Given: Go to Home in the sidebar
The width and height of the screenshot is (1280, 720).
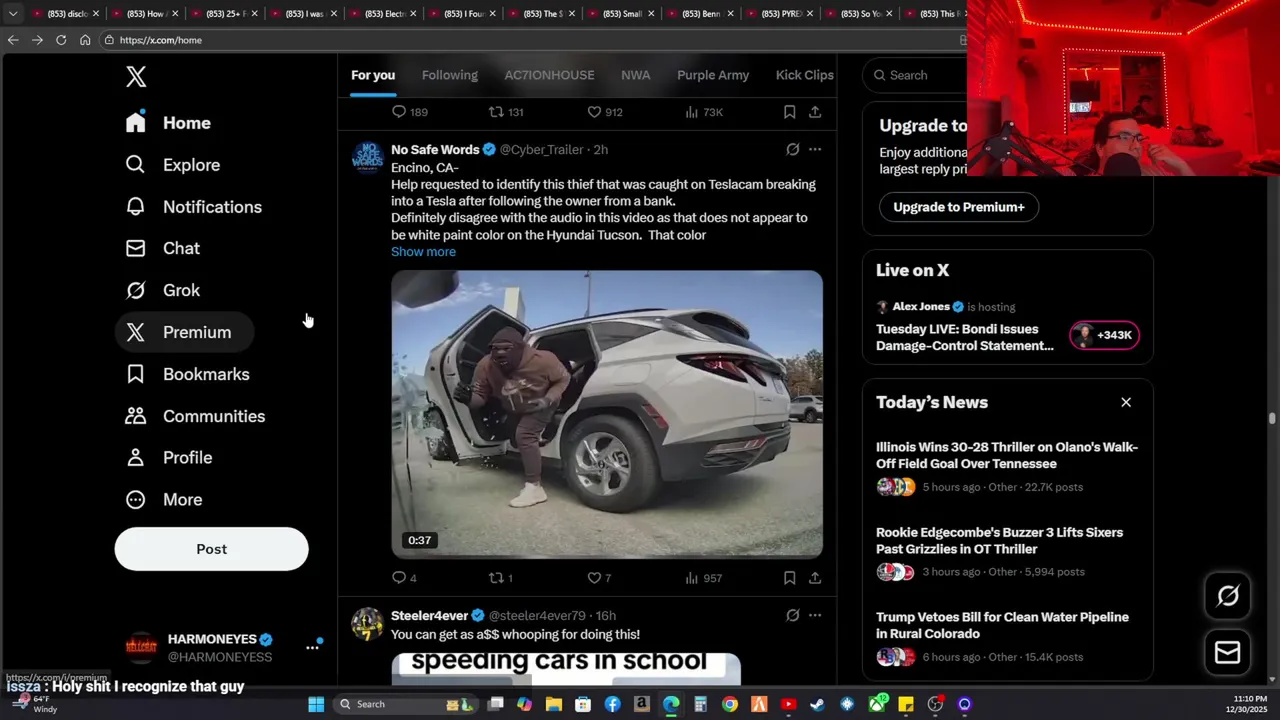Looking at the screenshot, I should (168, 123).
